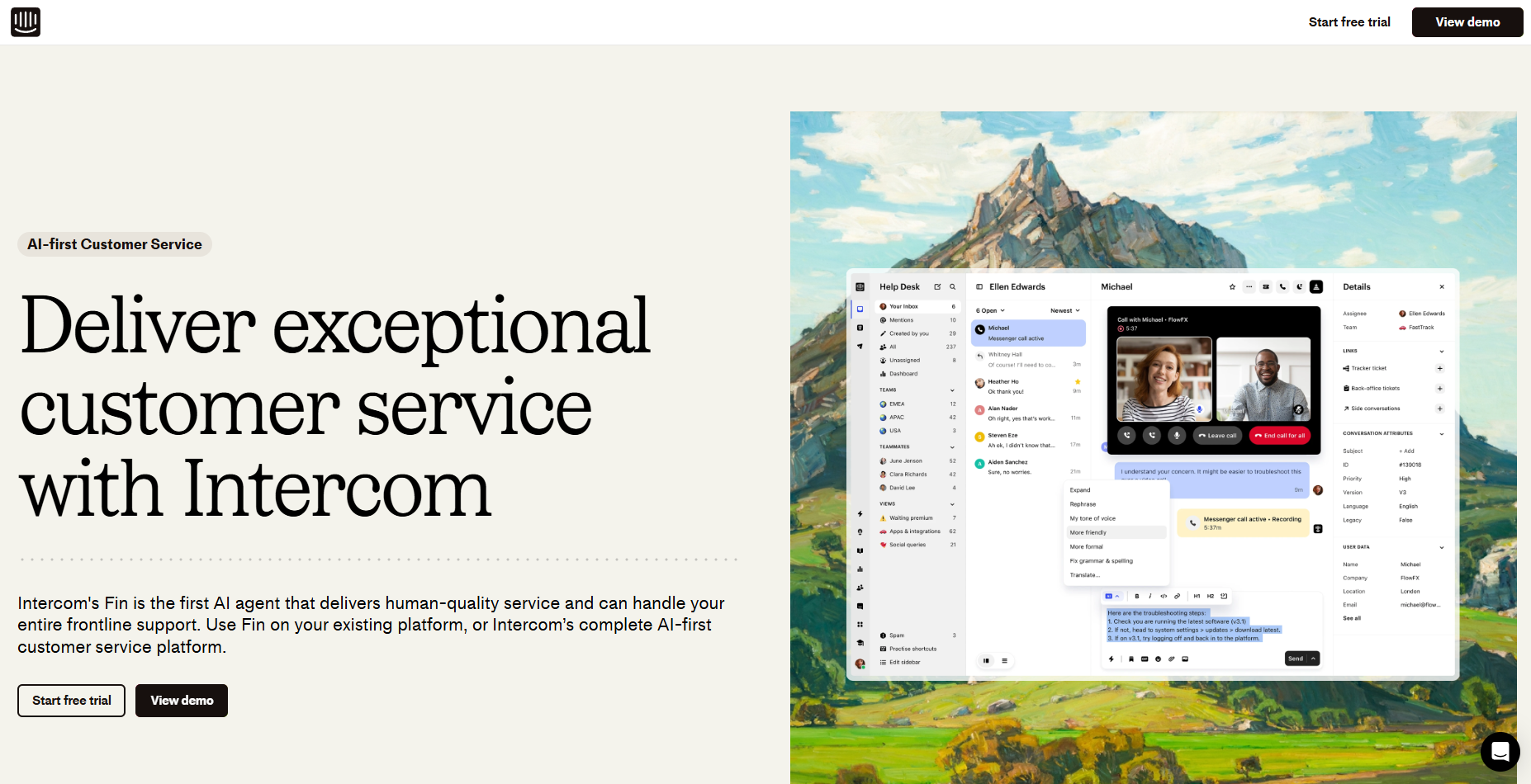Viewport: 1531px width, 784px height.
Task: Click the bold formatting icon in composer
Action: pos(1137,596)
